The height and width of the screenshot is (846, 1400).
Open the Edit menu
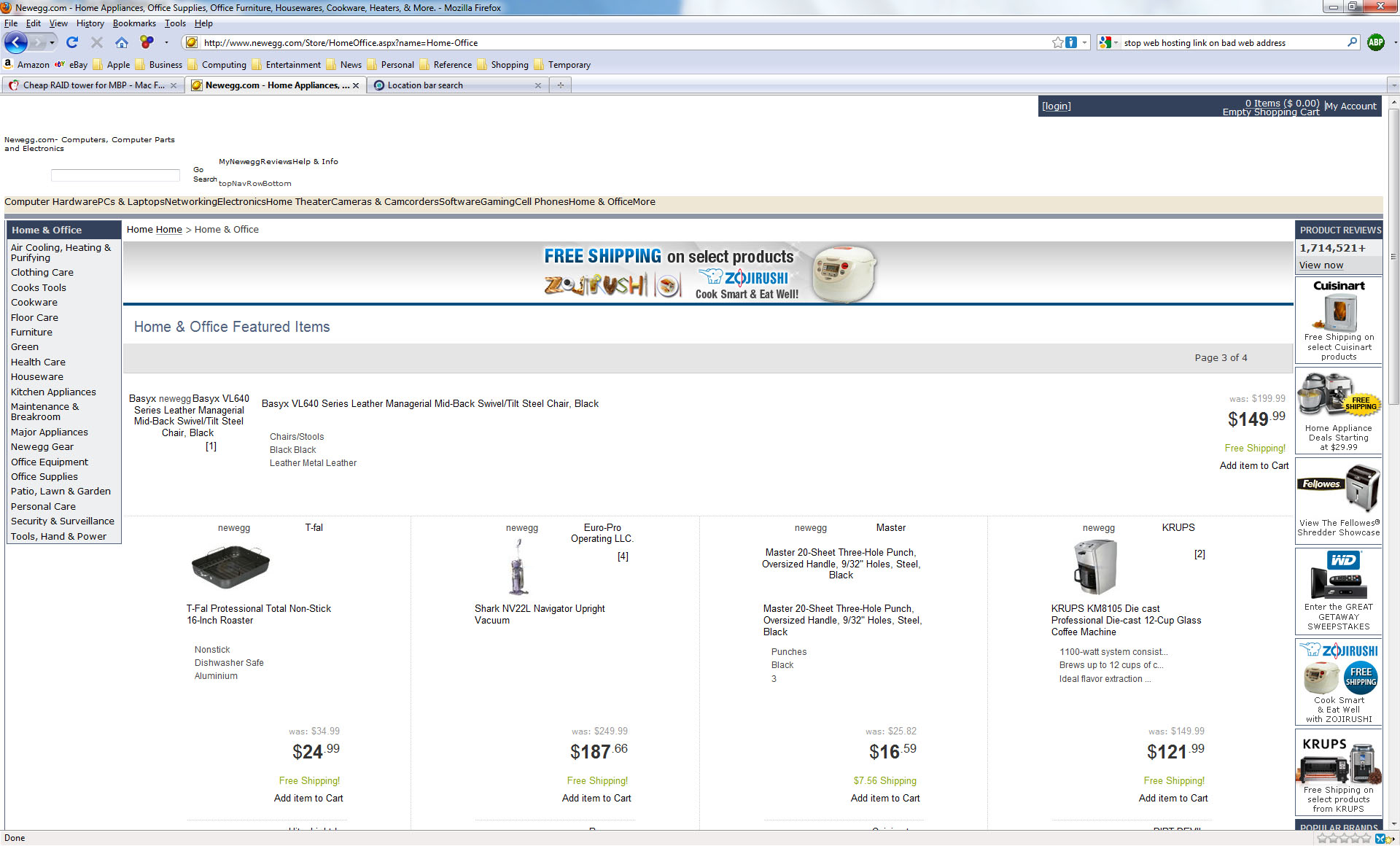34,23
